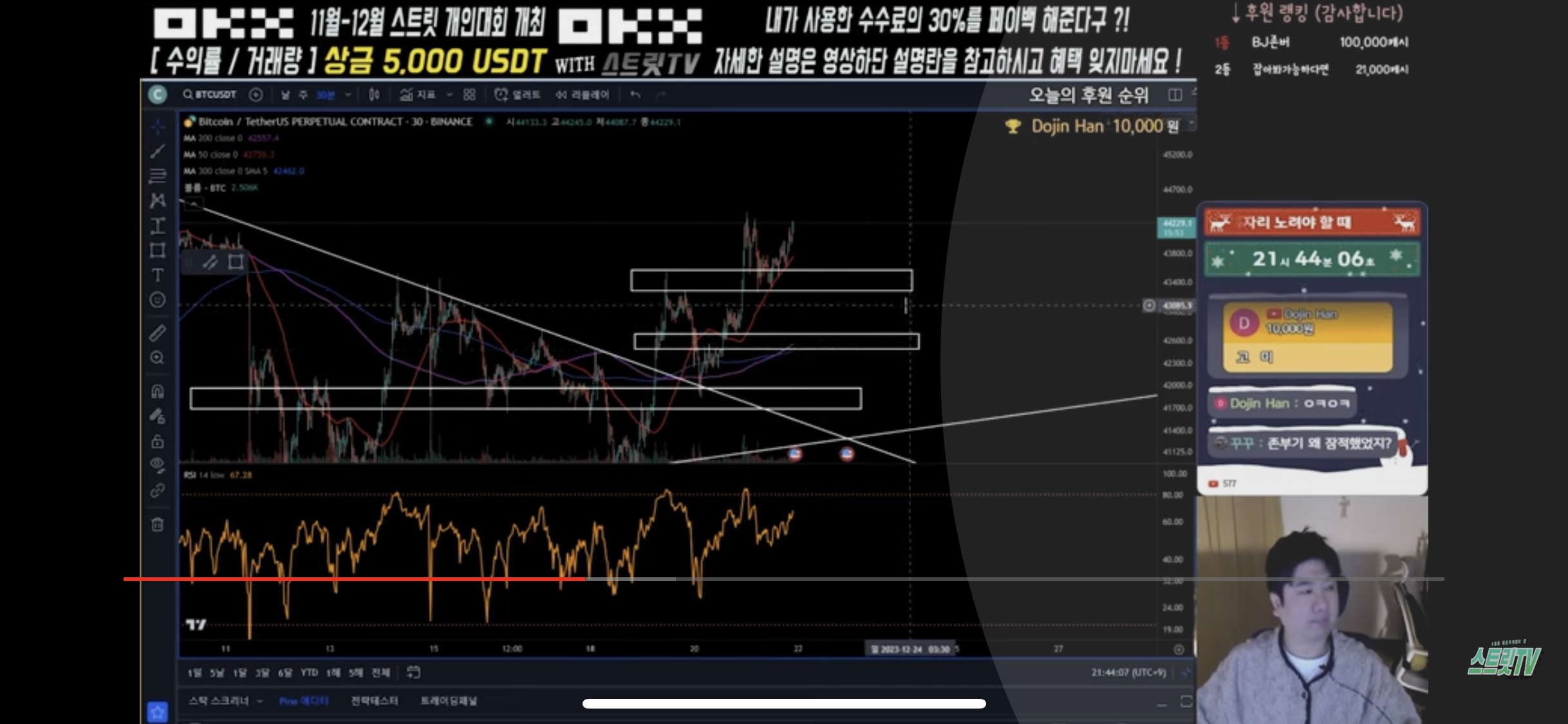Open the candlestick chart style selector

tap(374, 95)
